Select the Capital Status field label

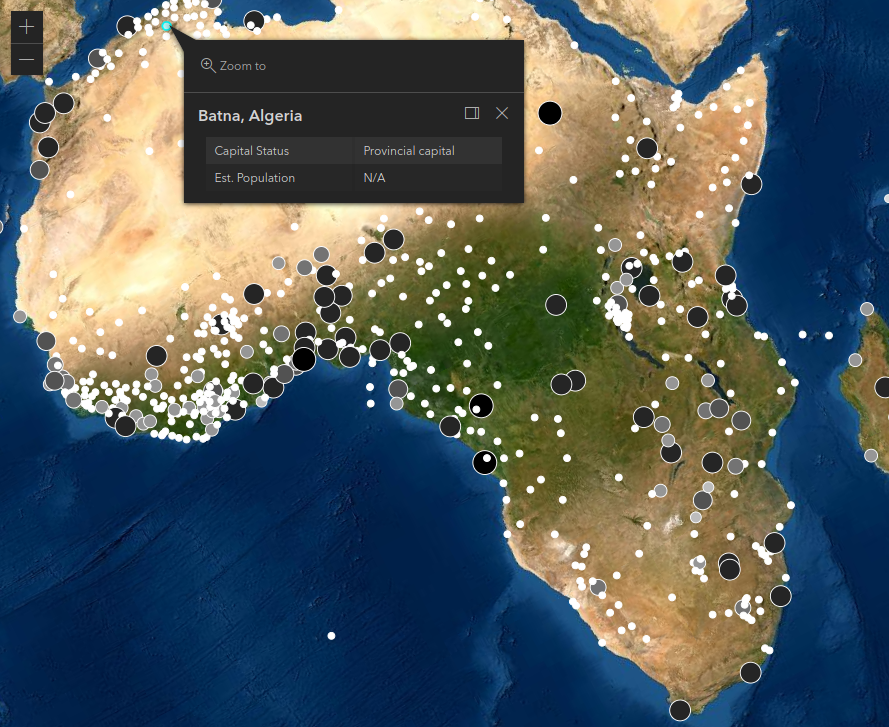click(252, 151)
